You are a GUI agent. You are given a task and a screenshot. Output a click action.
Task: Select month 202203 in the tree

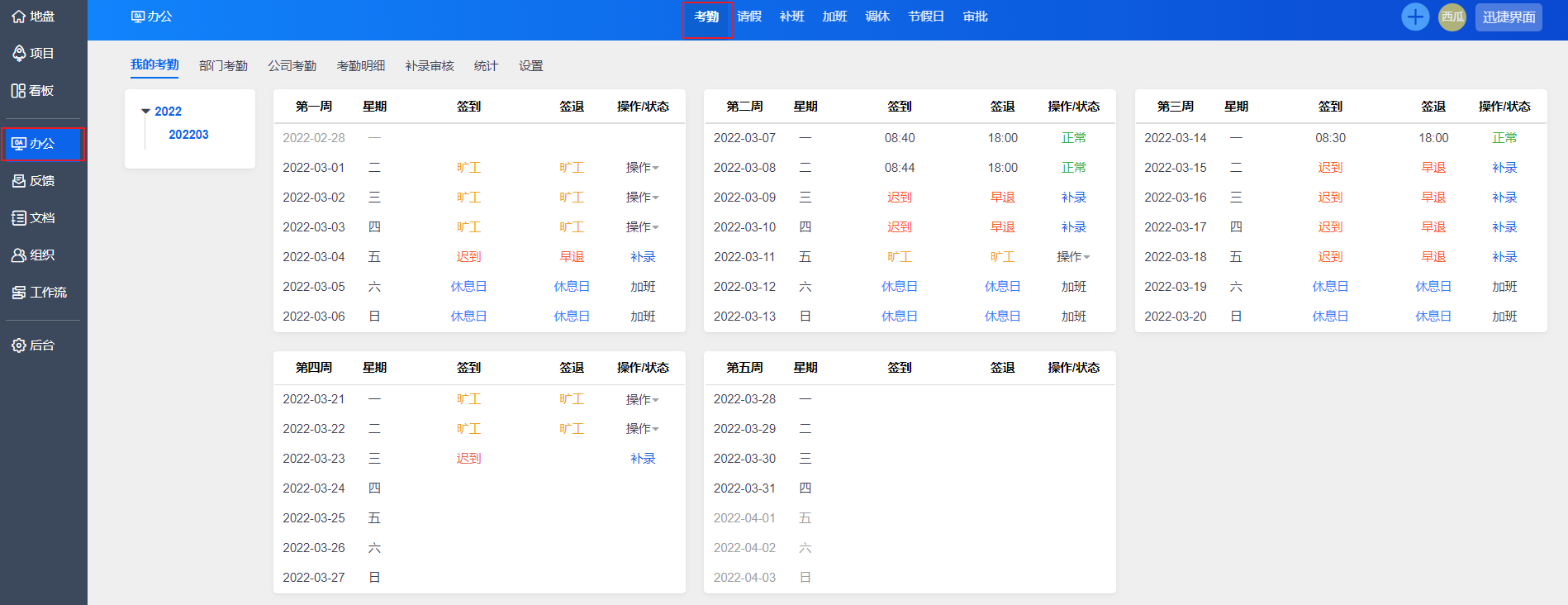(x=188, y=135)
